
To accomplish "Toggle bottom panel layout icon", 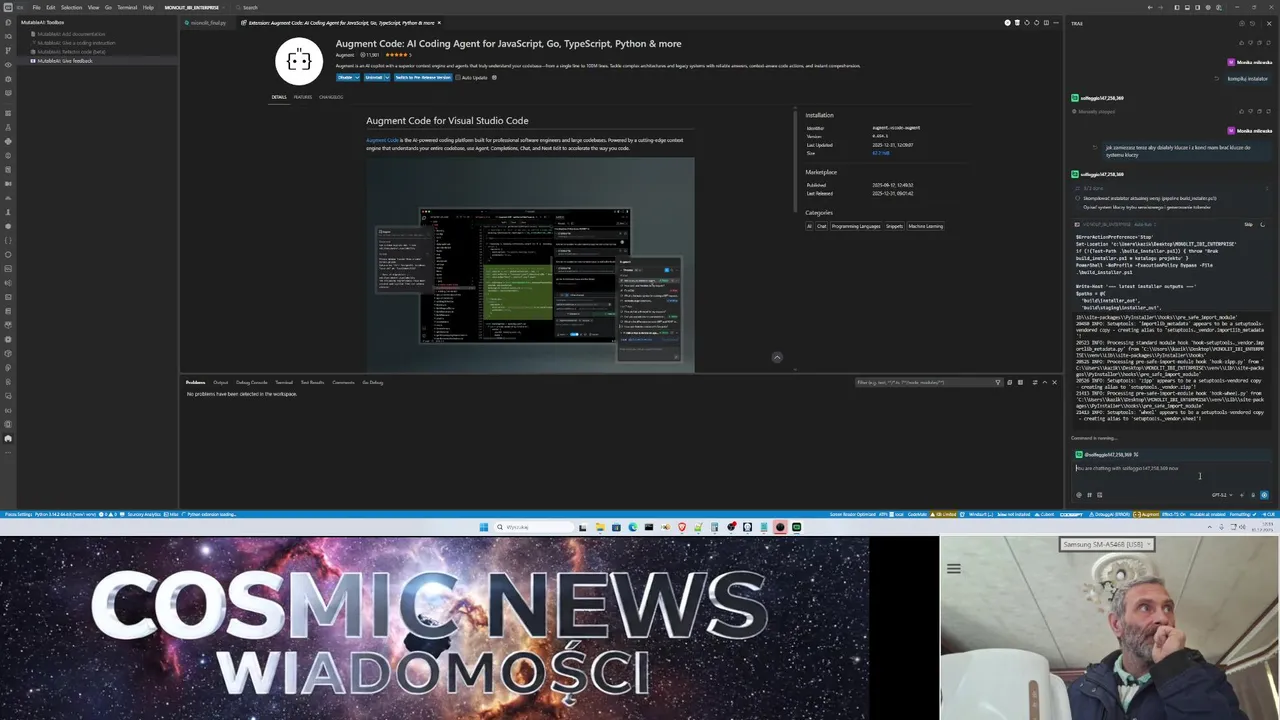I will click(x=1189, y=7).
